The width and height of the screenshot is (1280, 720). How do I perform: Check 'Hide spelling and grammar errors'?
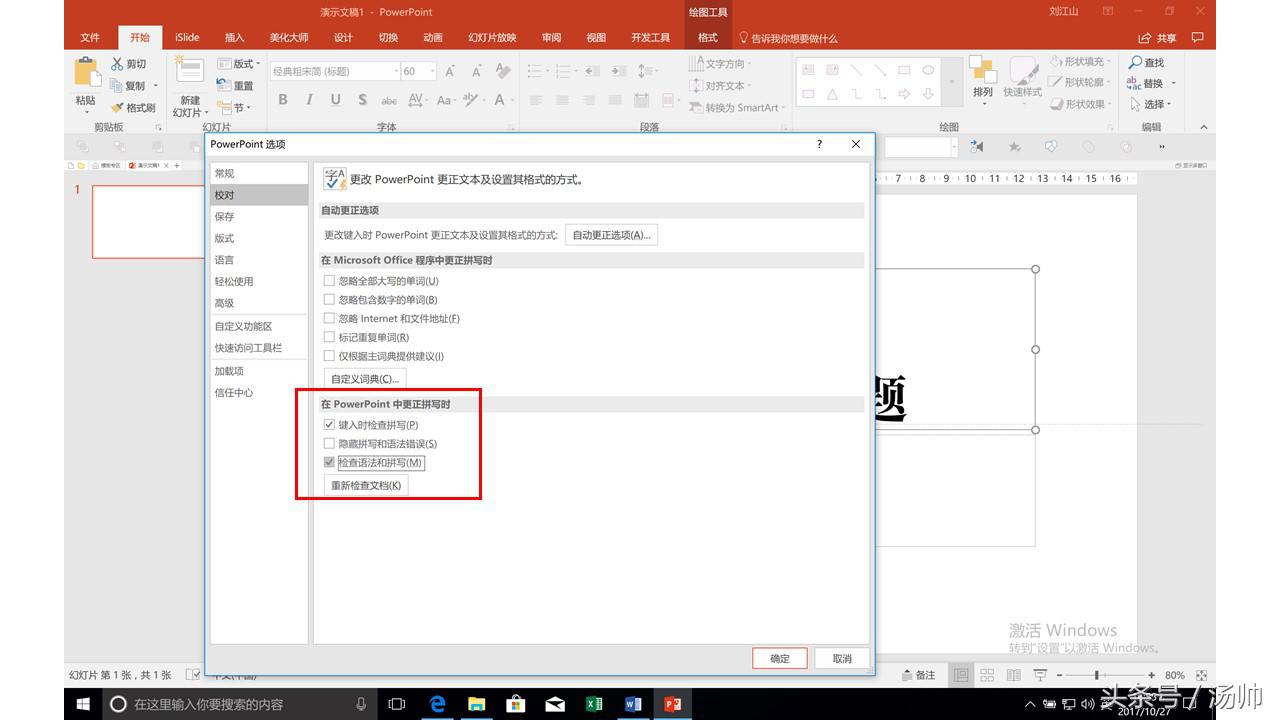pos(329,443)
